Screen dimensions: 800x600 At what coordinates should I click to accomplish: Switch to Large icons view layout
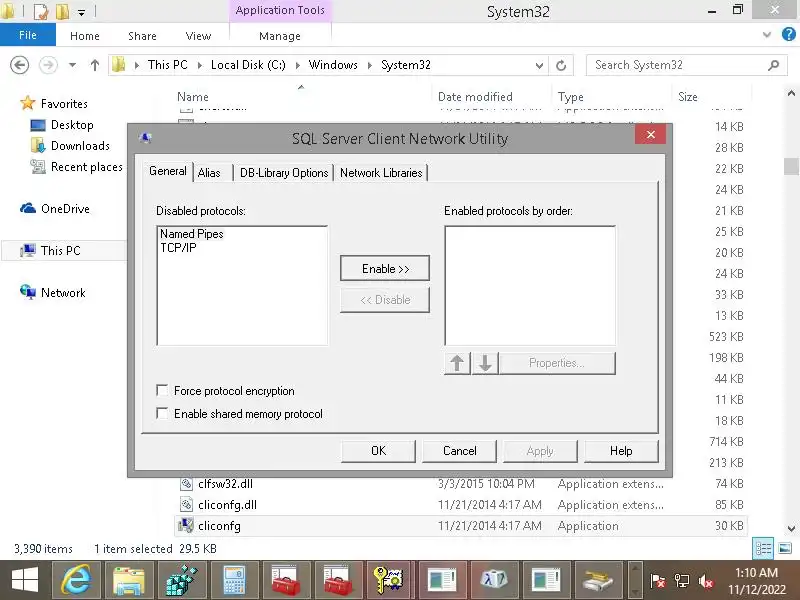[785, 549]
